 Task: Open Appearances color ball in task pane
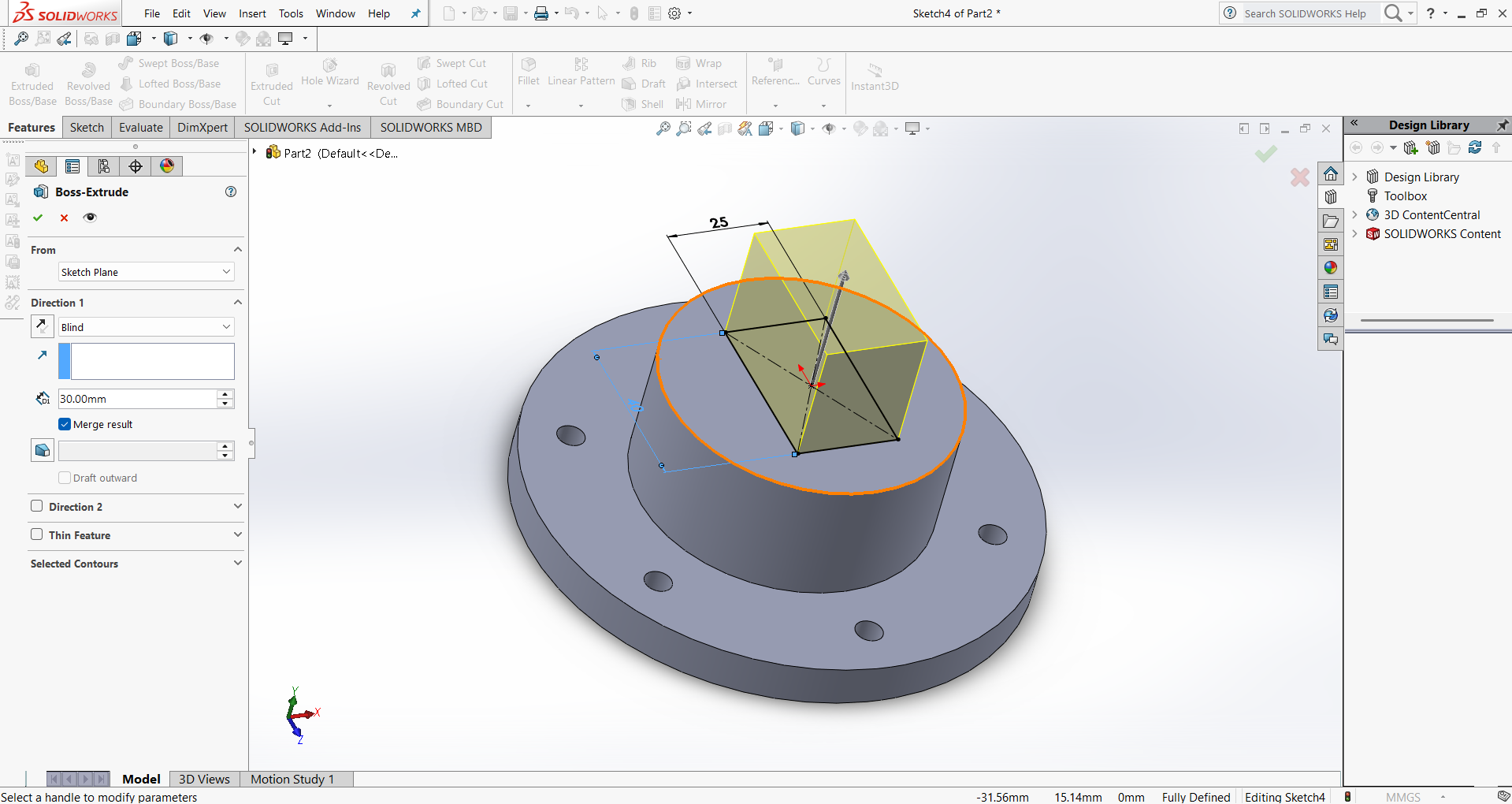(1331, 268)
